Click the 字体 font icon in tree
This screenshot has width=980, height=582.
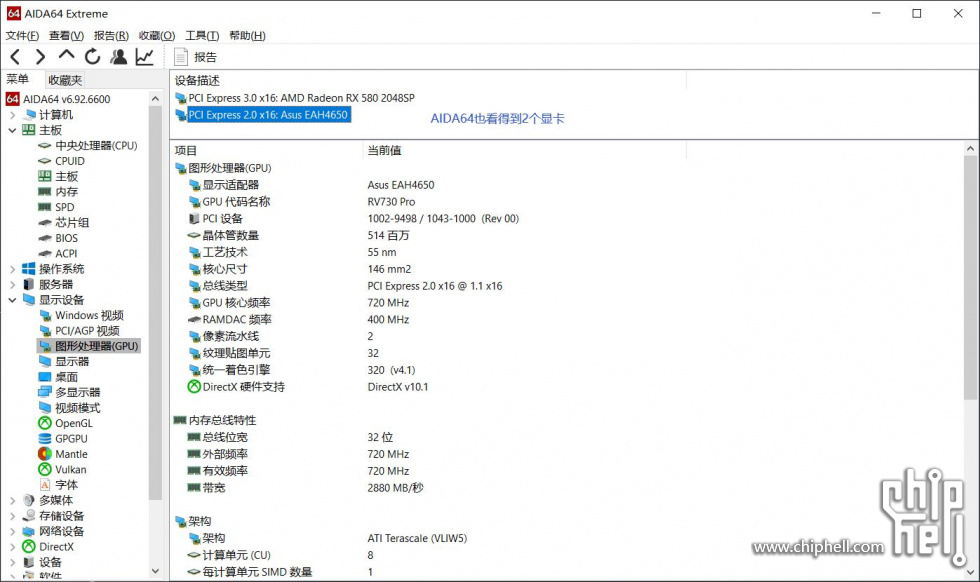click(45, 485)
